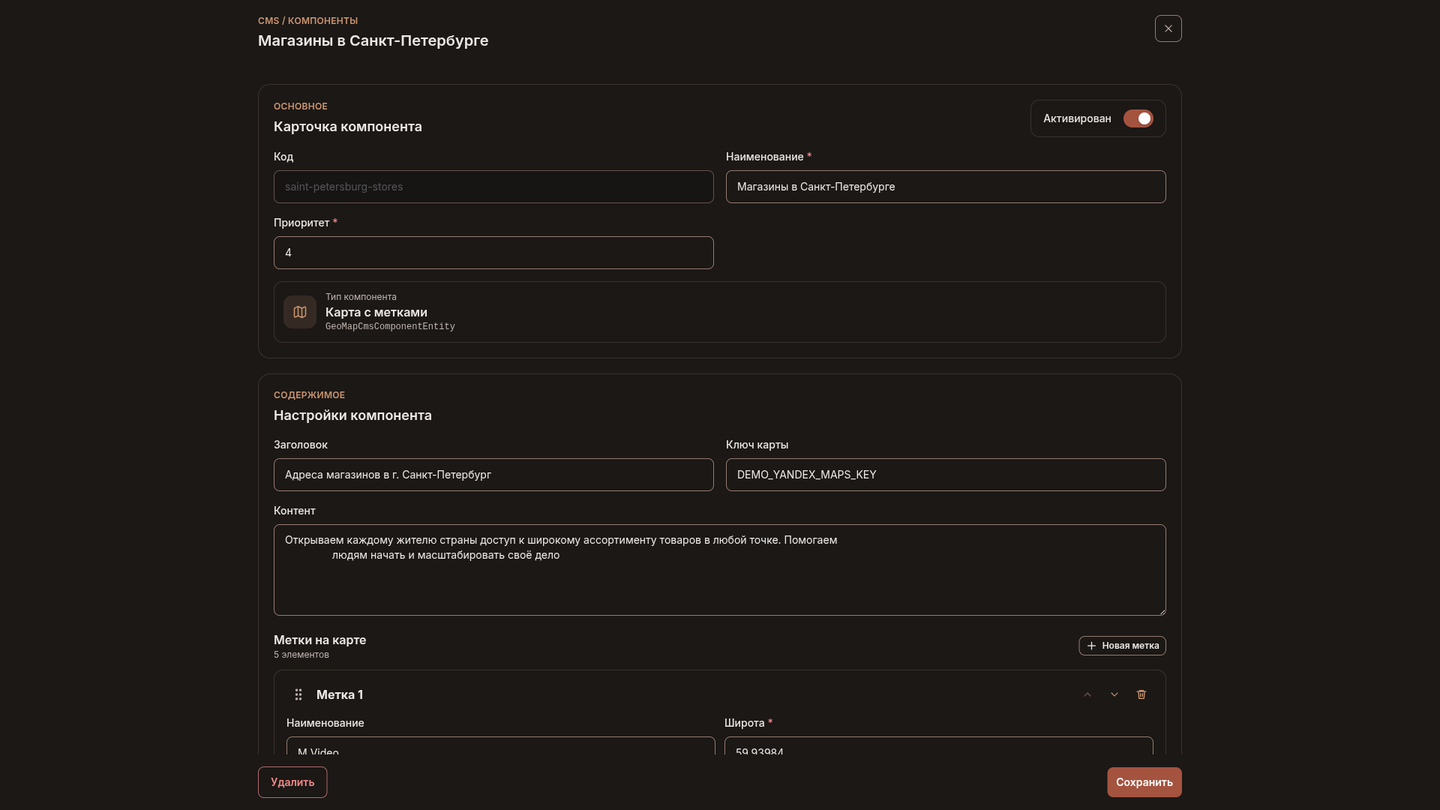The width and height of the screenshot is (1440, 810).
Task: Click the 'Метки на карте' heading
Action: point(320,640)
